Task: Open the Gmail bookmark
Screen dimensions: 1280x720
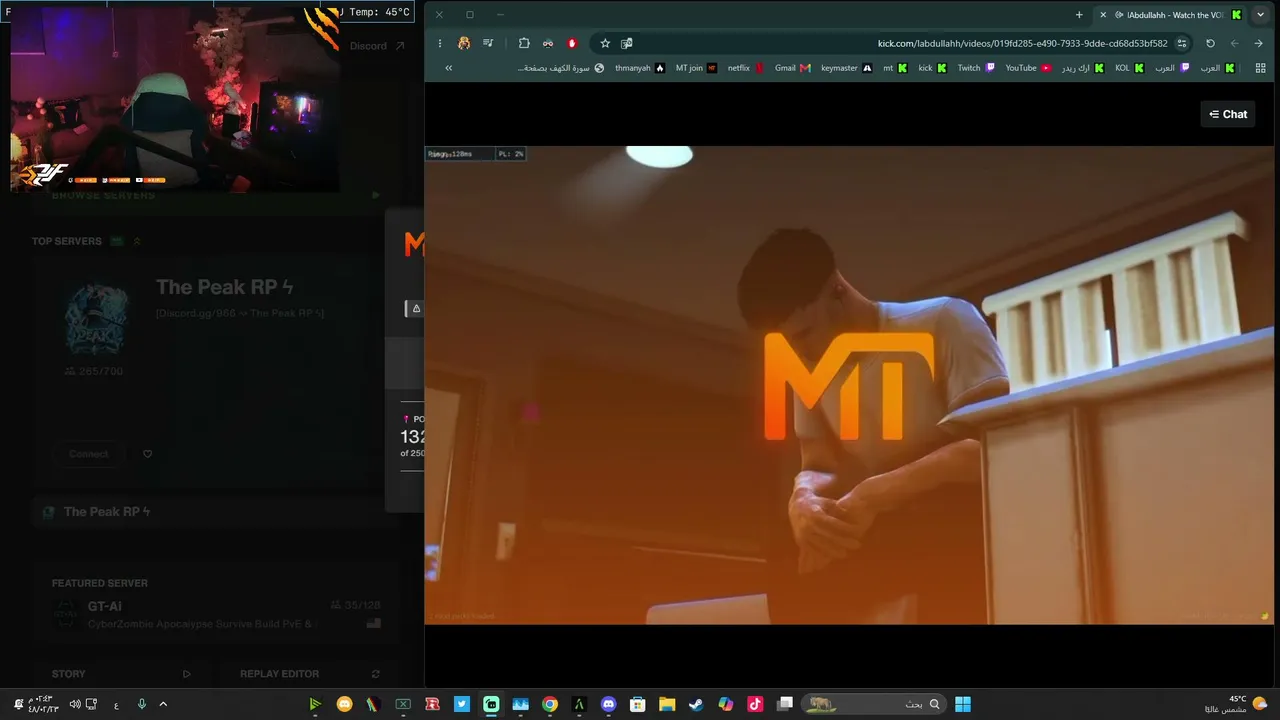Action: pyautogui.click(x=792, y=68)
